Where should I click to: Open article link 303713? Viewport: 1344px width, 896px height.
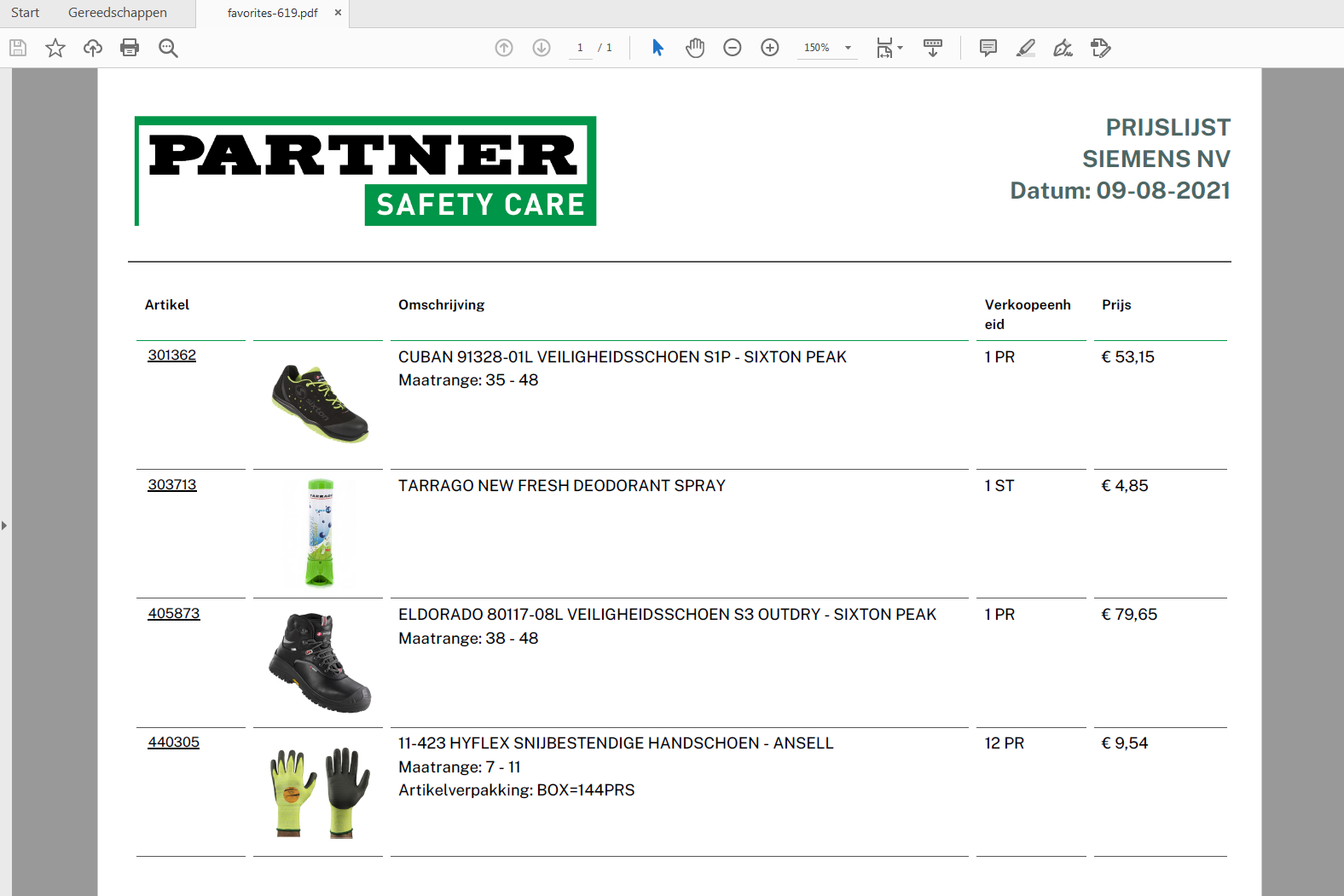(172, 484)
